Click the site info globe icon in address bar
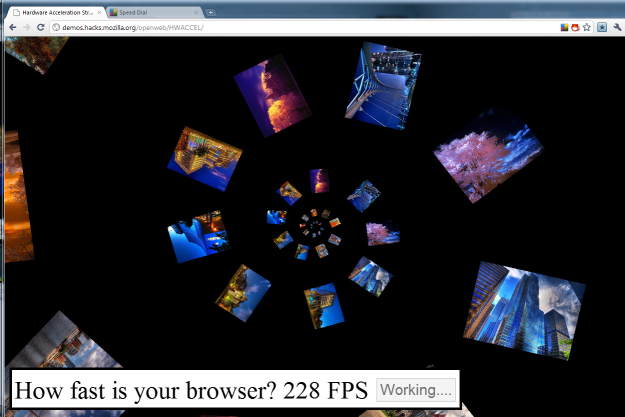The width and height of the screenshot is (625, 417). tap(56, 27)
